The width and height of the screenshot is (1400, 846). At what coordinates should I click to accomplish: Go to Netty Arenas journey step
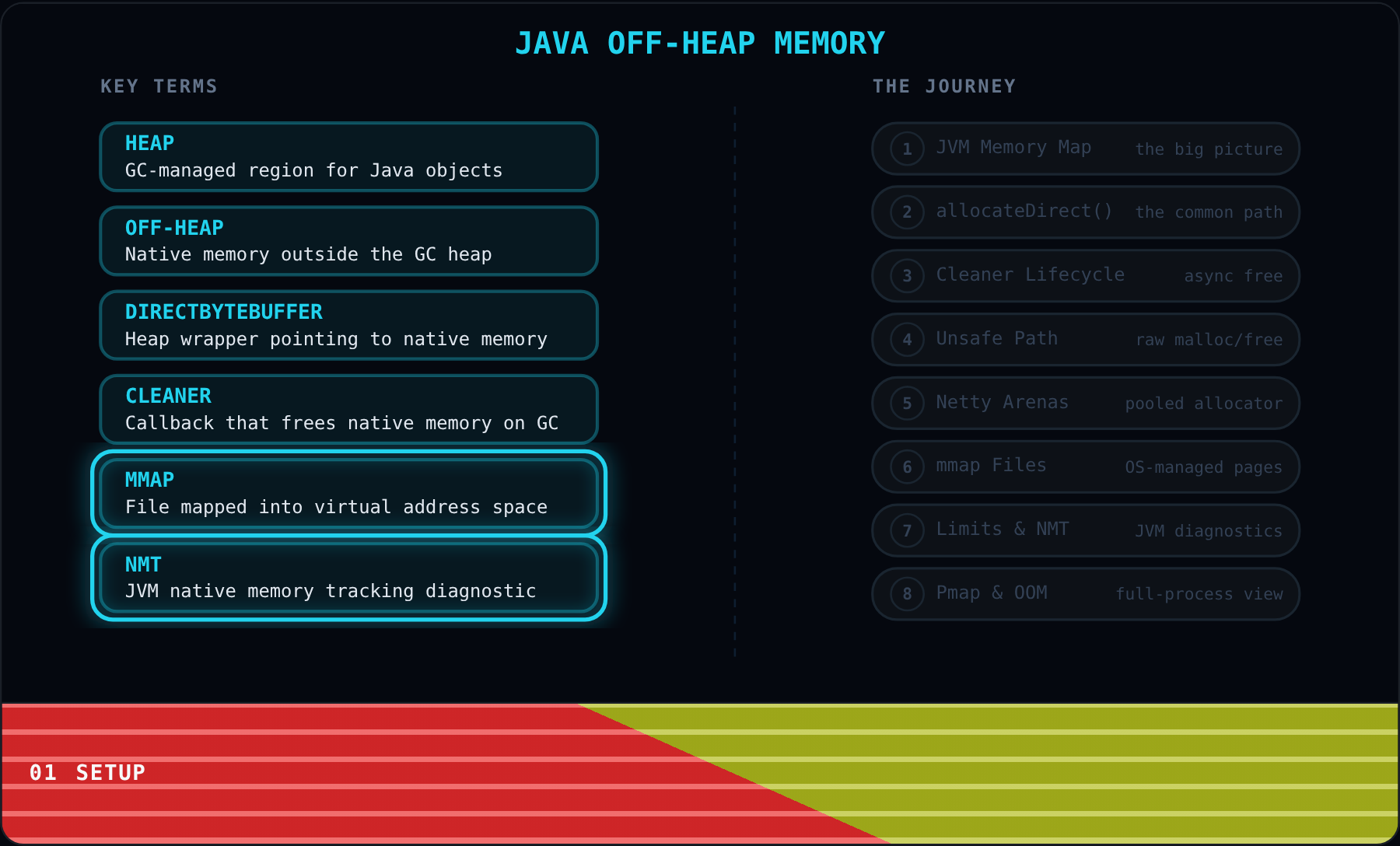1086,404
